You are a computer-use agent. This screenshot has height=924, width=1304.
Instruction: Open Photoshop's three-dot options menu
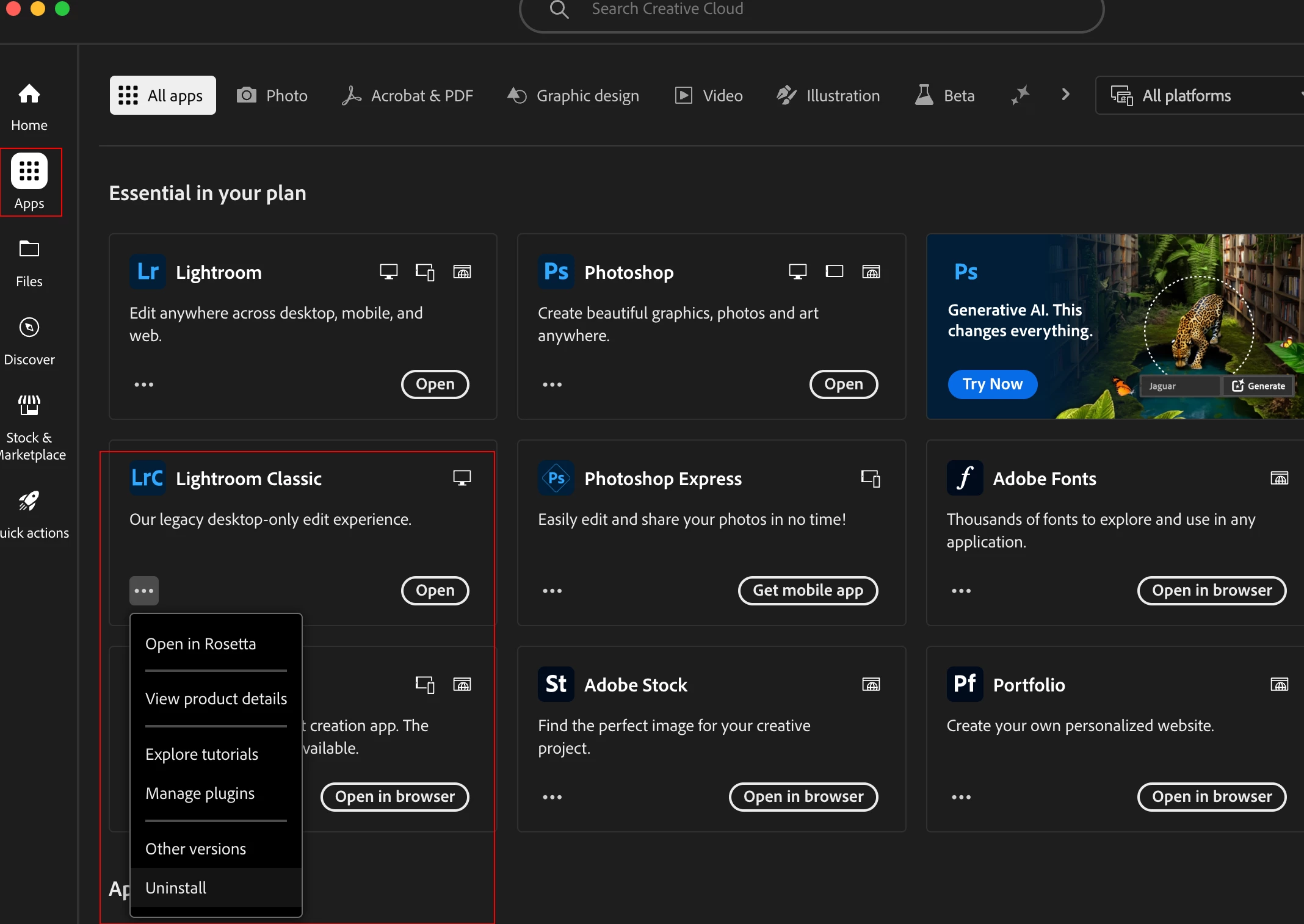[552, 384]
